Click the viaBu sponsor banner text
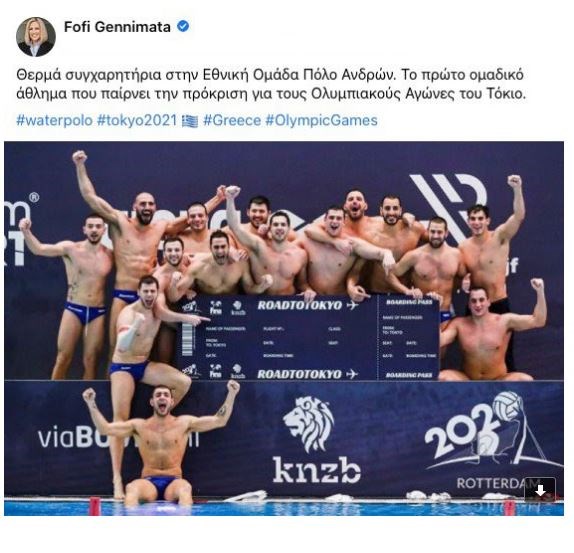The image size is (574, 553). click(x=118, y=438)
